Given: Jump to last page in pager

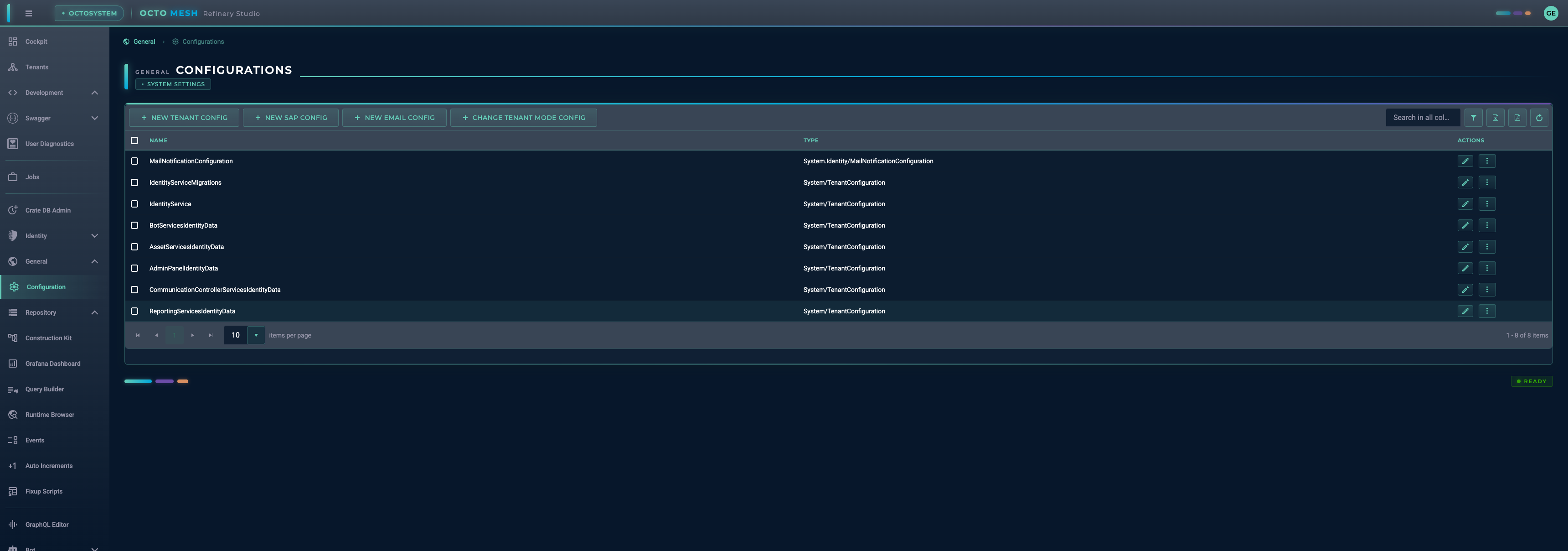Looking at the screenshot, I should pos(211,335).
